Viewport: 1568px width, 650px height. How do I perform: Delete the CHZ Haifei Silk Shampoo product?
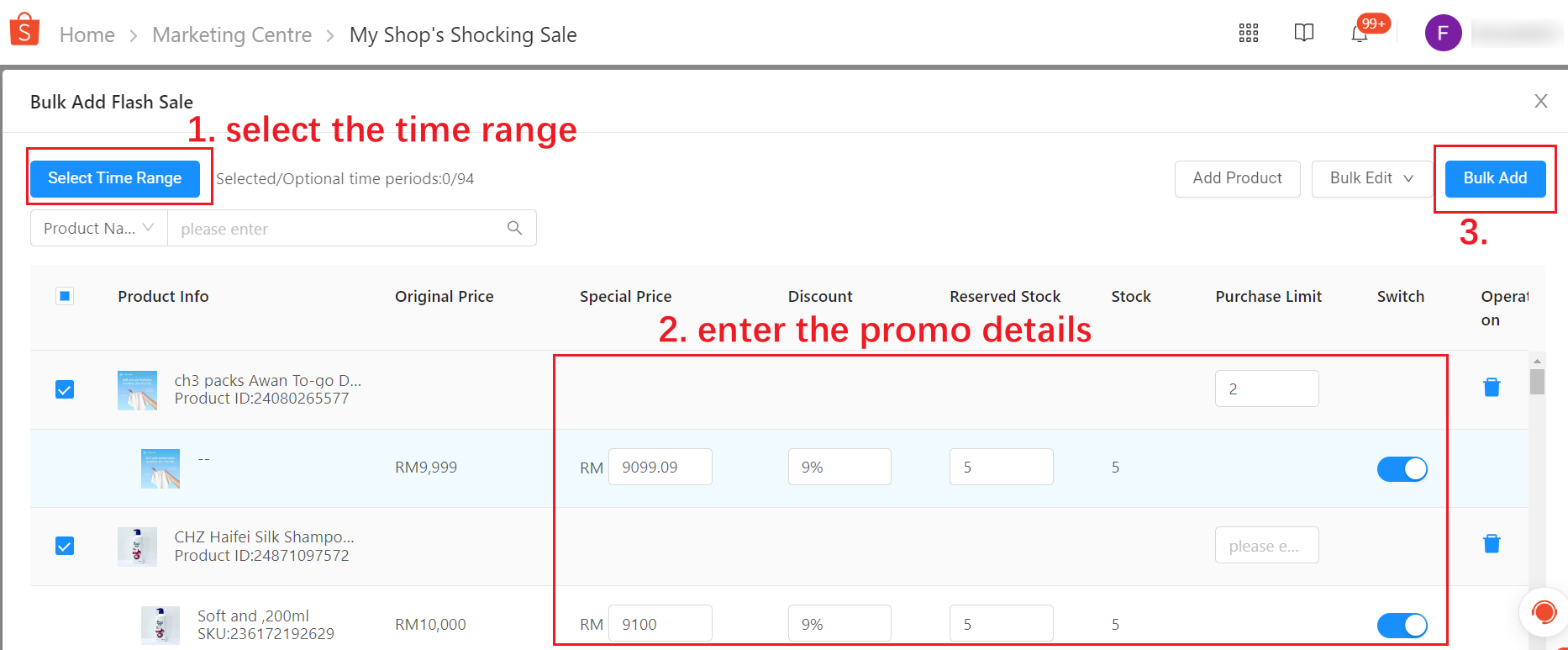pyautogui.click(x=1492, y=543)
